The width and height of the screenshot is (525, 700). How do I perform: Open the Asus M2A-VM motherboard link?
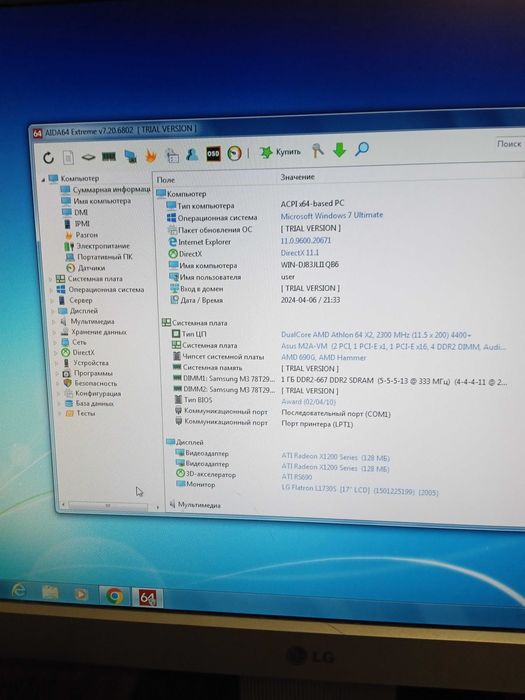tap(393, 346)
